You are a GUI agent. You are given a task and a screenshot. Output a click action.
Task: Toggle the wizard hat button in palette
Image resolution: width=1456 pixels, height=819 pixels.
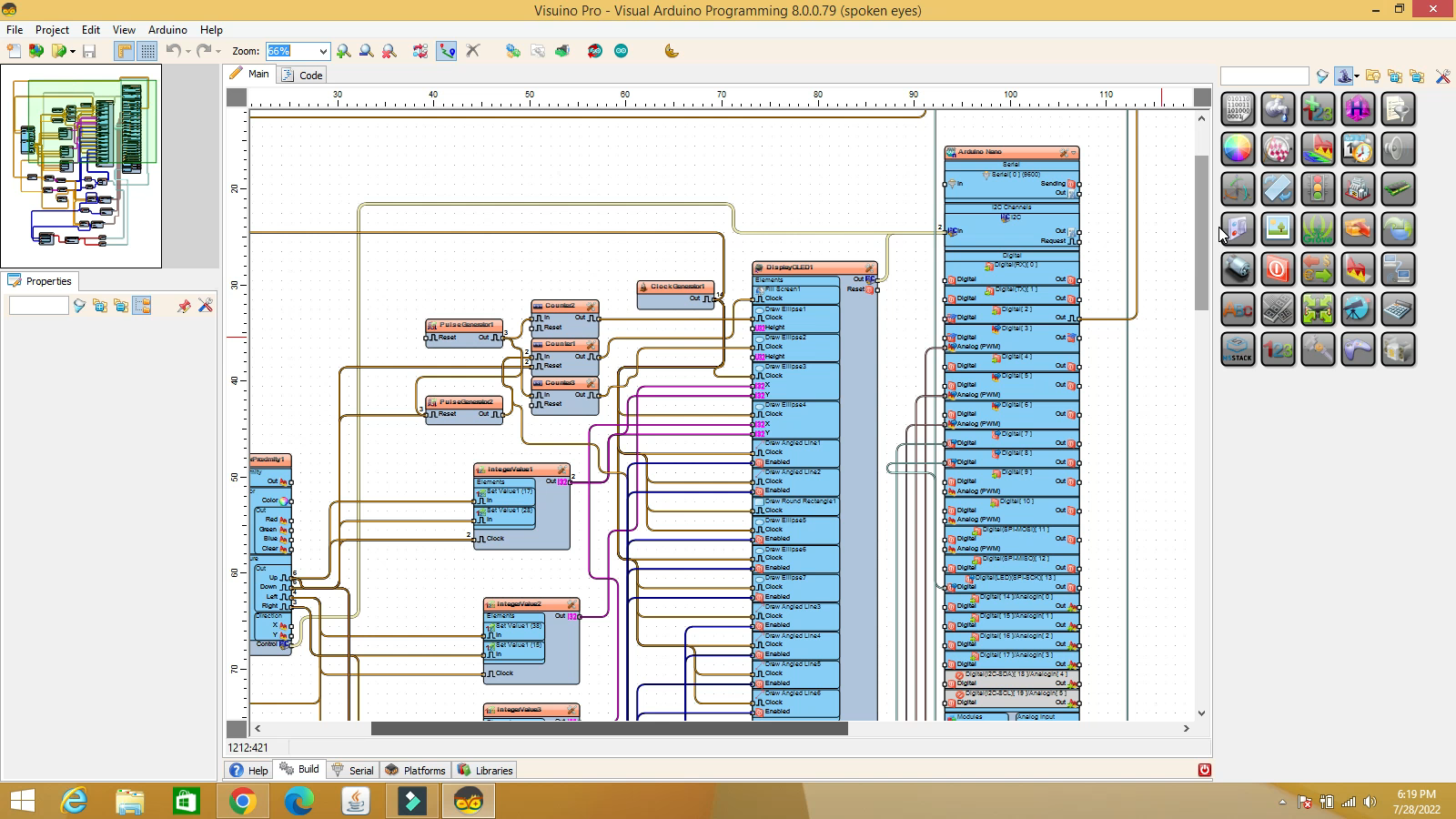(1344, 76)
